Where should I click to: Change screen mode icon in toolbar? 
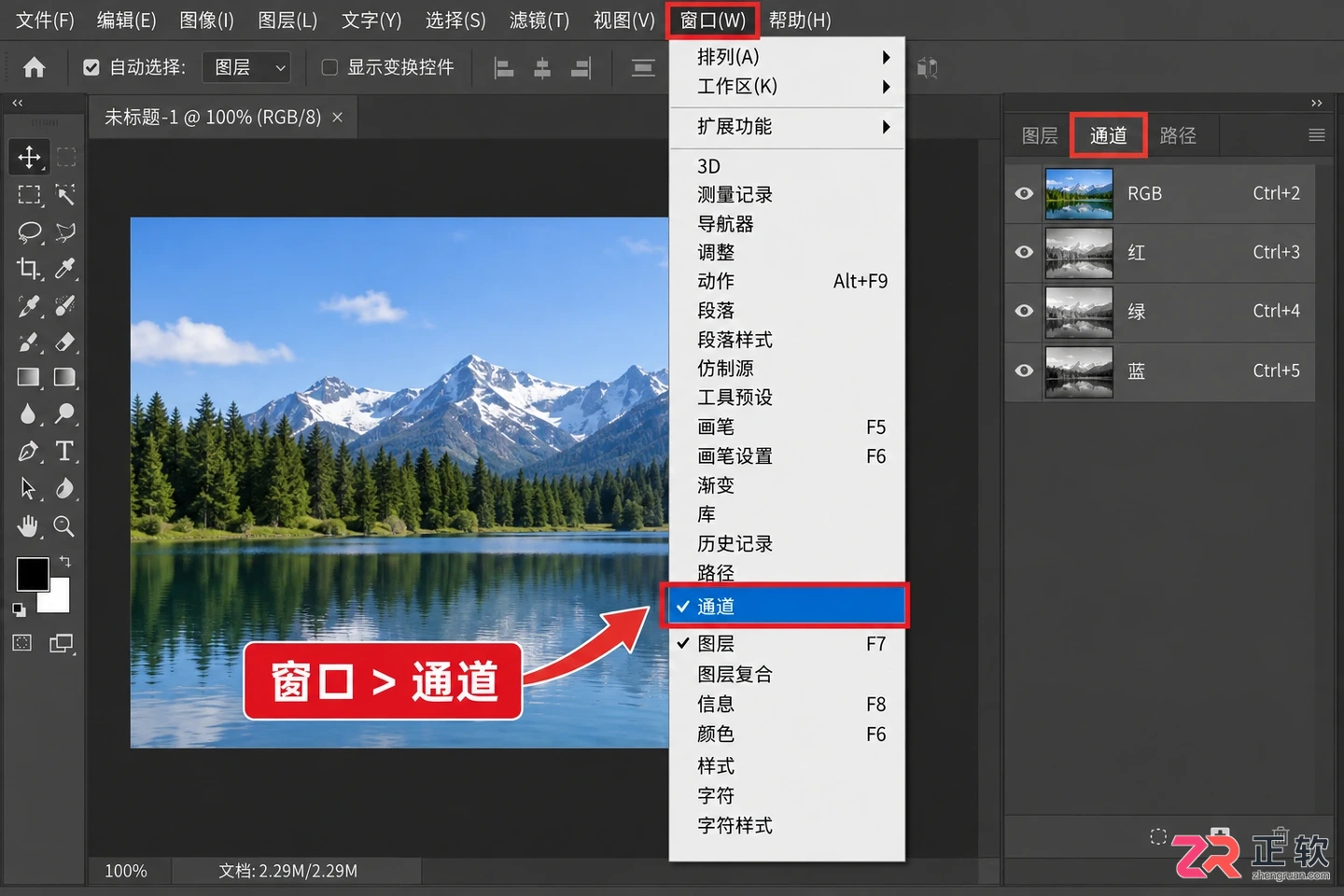[62, 643]
